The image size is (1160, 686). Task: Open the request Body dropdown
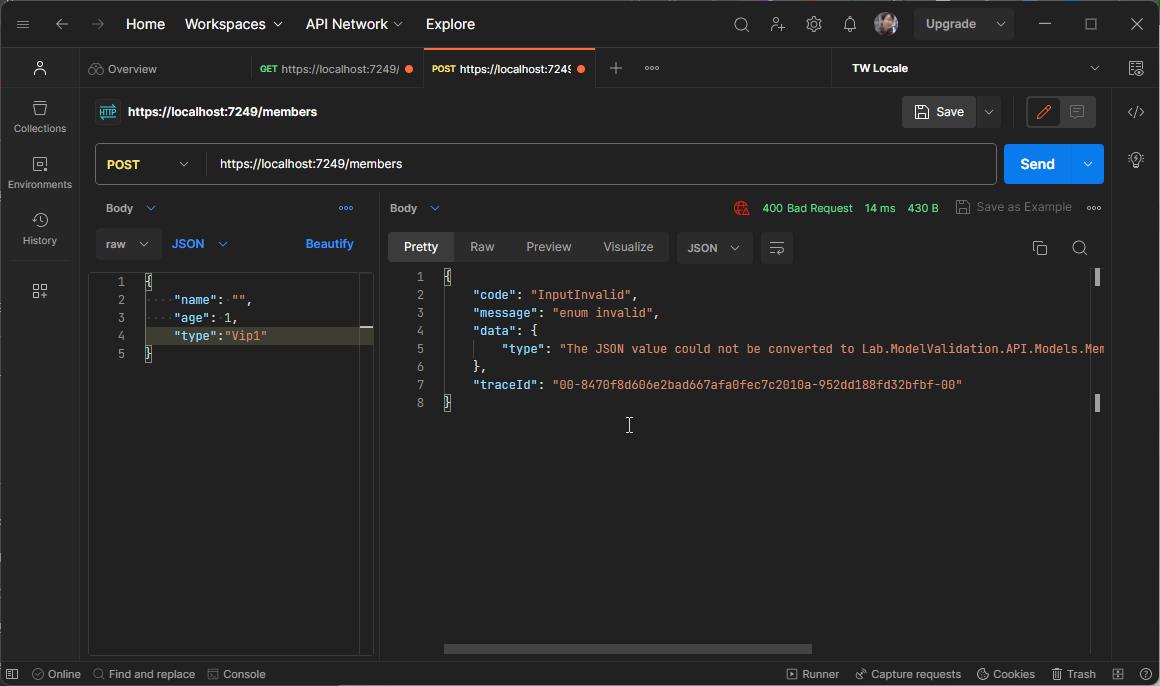[130, 208]
